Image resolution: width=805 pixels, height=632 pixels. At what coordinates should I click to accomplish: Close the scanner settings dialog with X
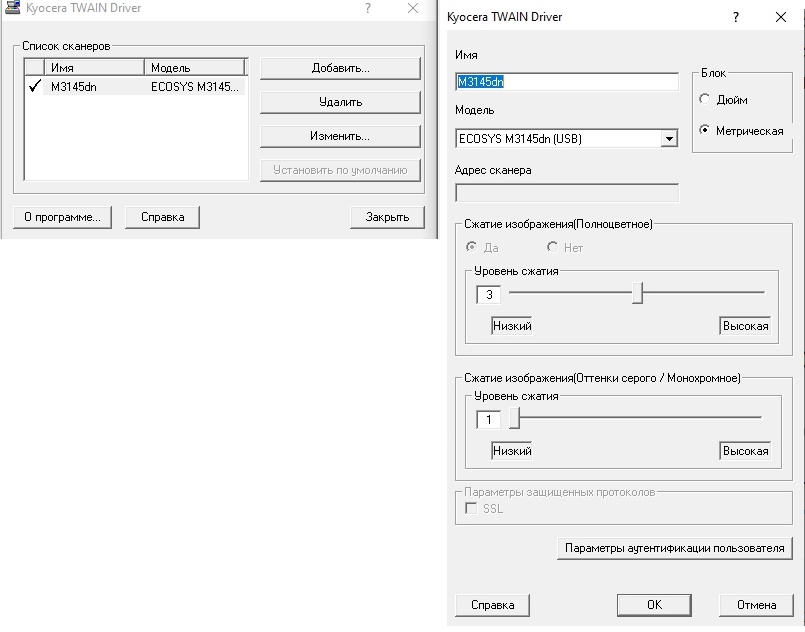pyautogui.click(x=781, y=17)
